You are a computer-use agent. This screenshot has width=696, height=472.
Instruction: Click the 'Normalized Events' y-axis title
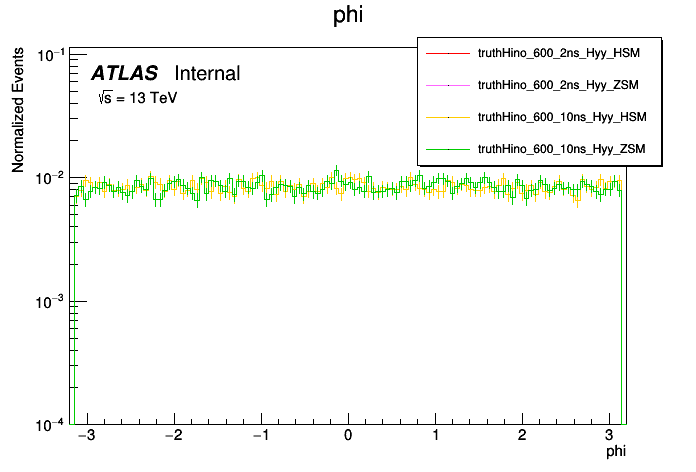click(x=18, y=111)
